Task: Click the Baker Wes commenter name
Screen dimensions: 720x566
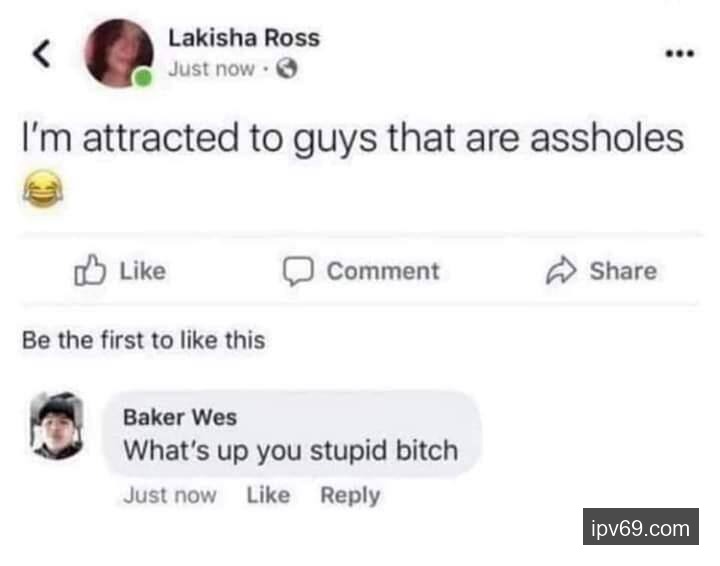Action: coord(180,417)
